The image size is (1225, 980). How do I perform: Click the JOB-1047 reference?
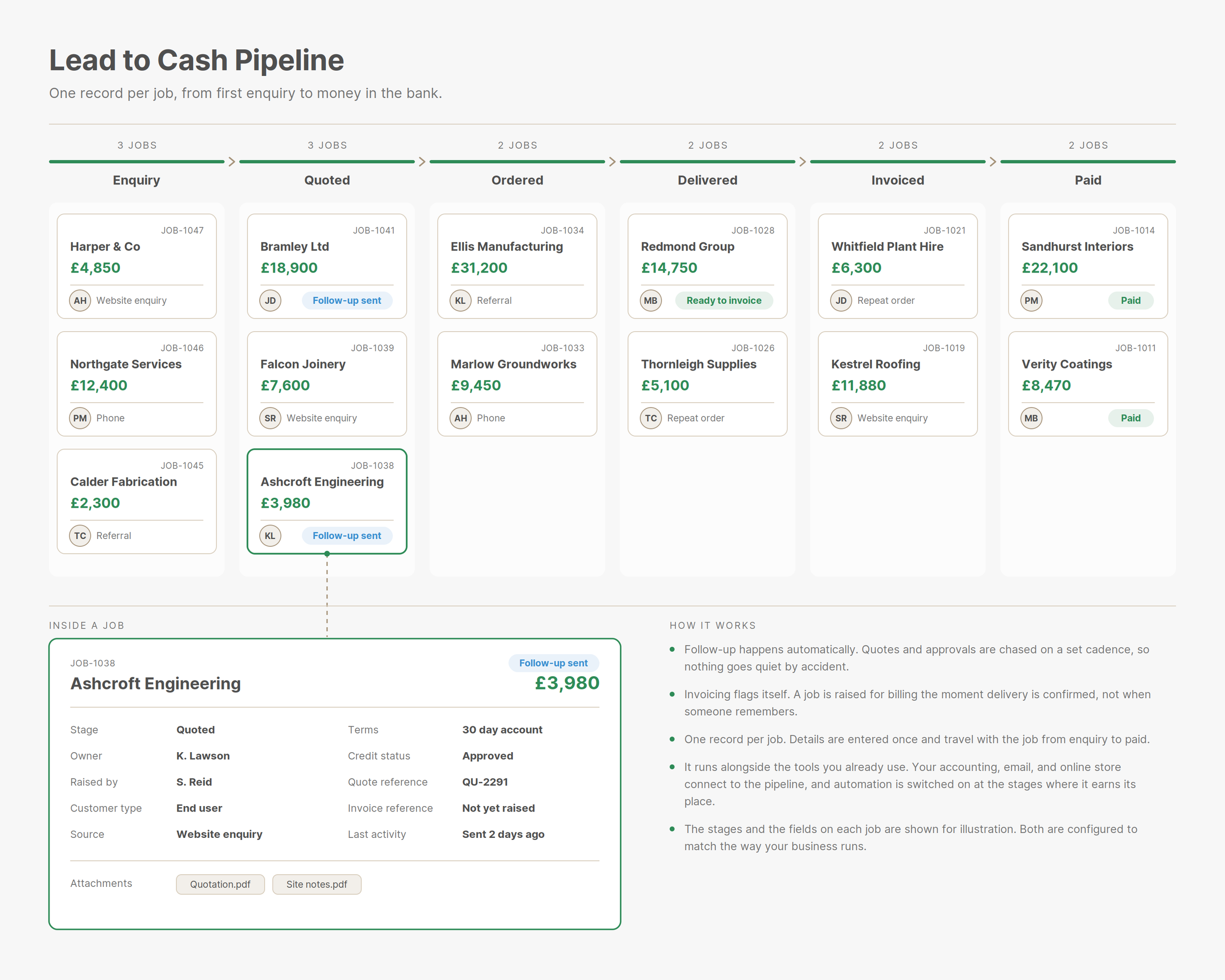(x=182, y=230)
